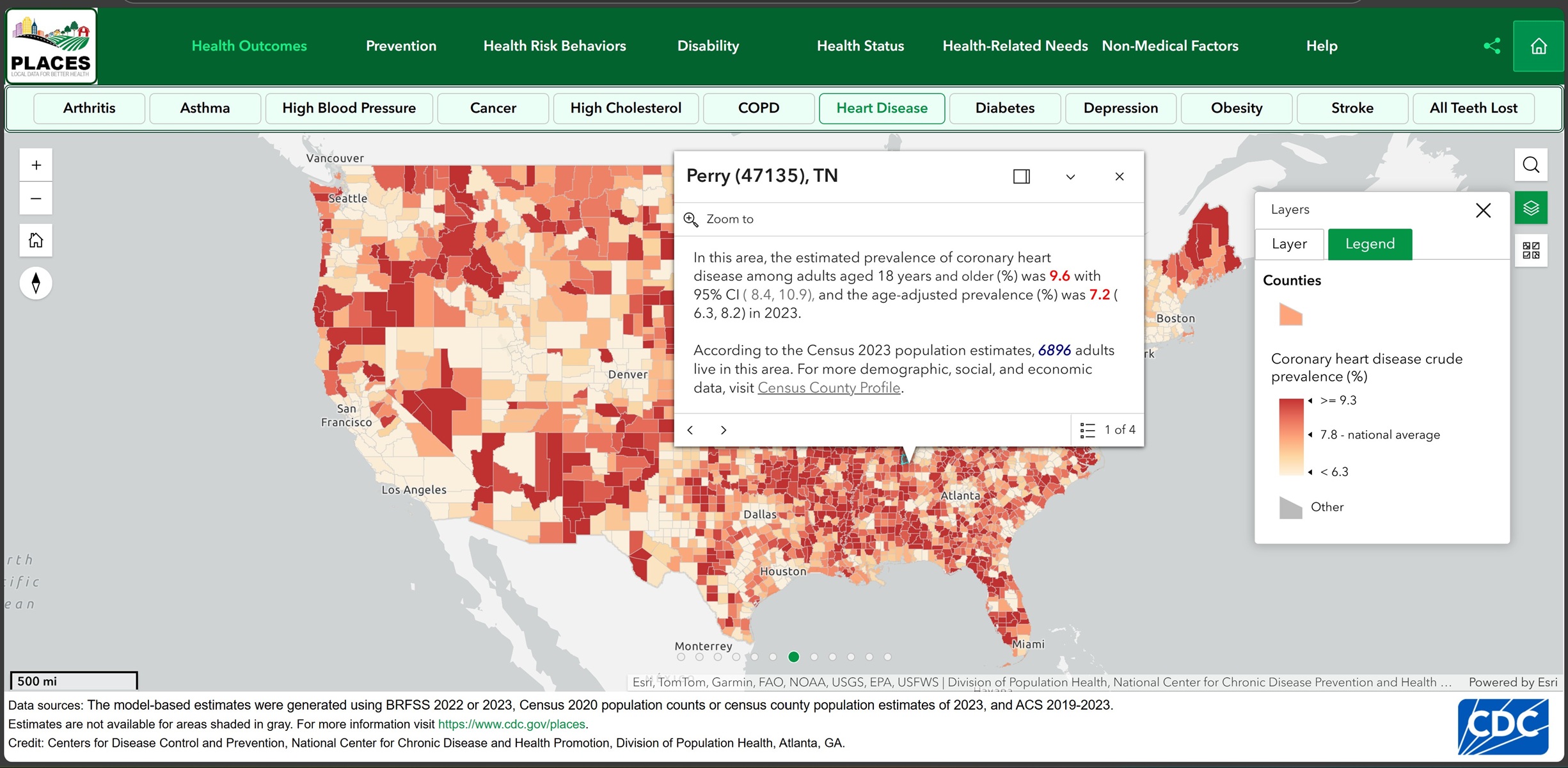Click the default extent home icon on the map
The image size is (1568, 768).
click(x=36, y=240)
